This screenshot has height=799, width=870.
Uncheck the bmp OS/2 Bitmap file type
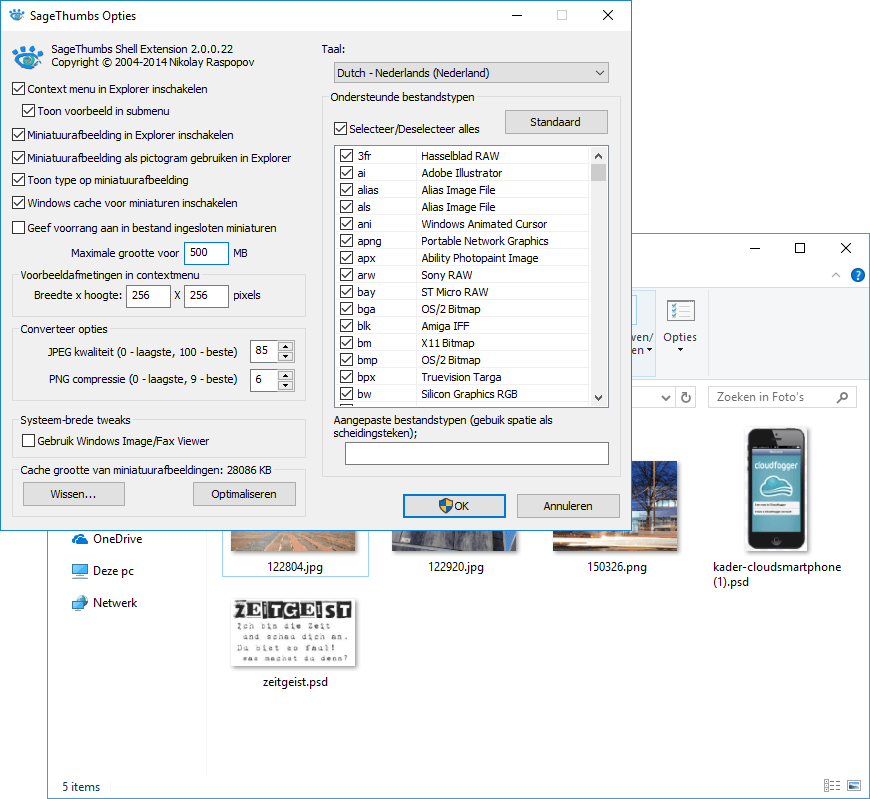tap(347, 360)
